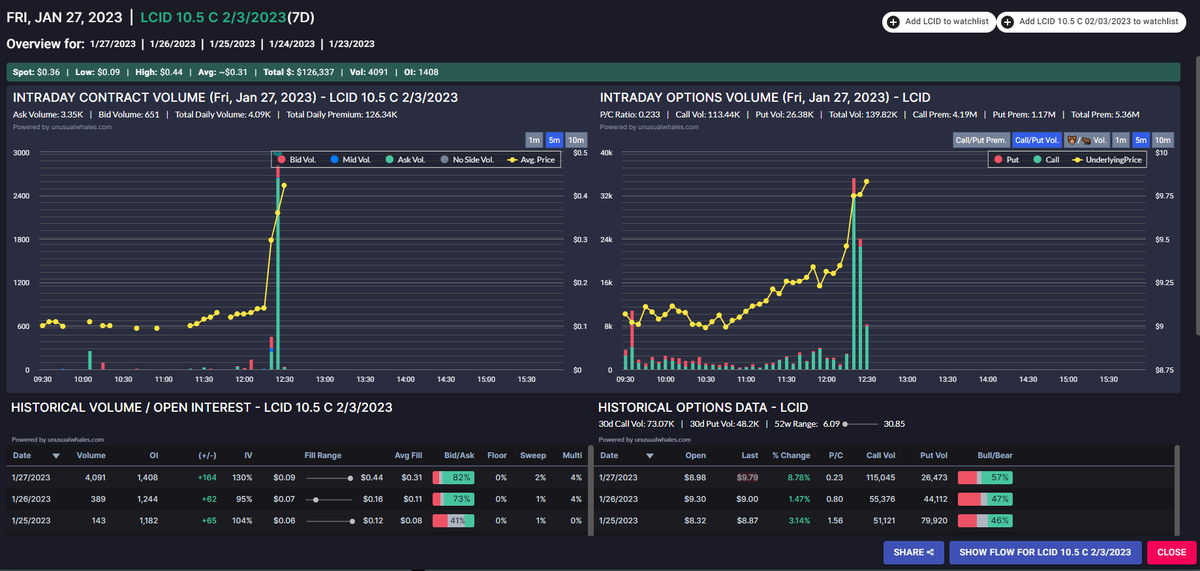Set contract volume chart to 10m interval

tap(576, 140)
